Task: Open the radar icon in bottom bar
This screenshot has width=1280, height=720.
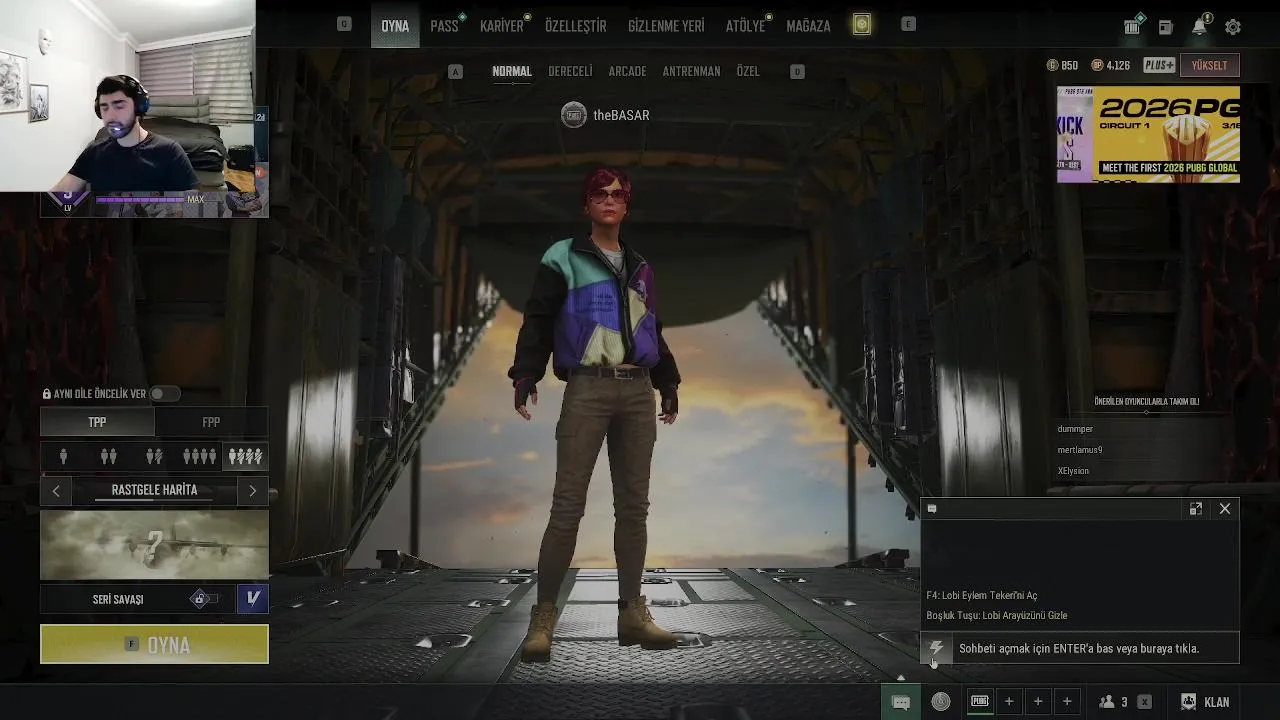Action: pos(941,702)
